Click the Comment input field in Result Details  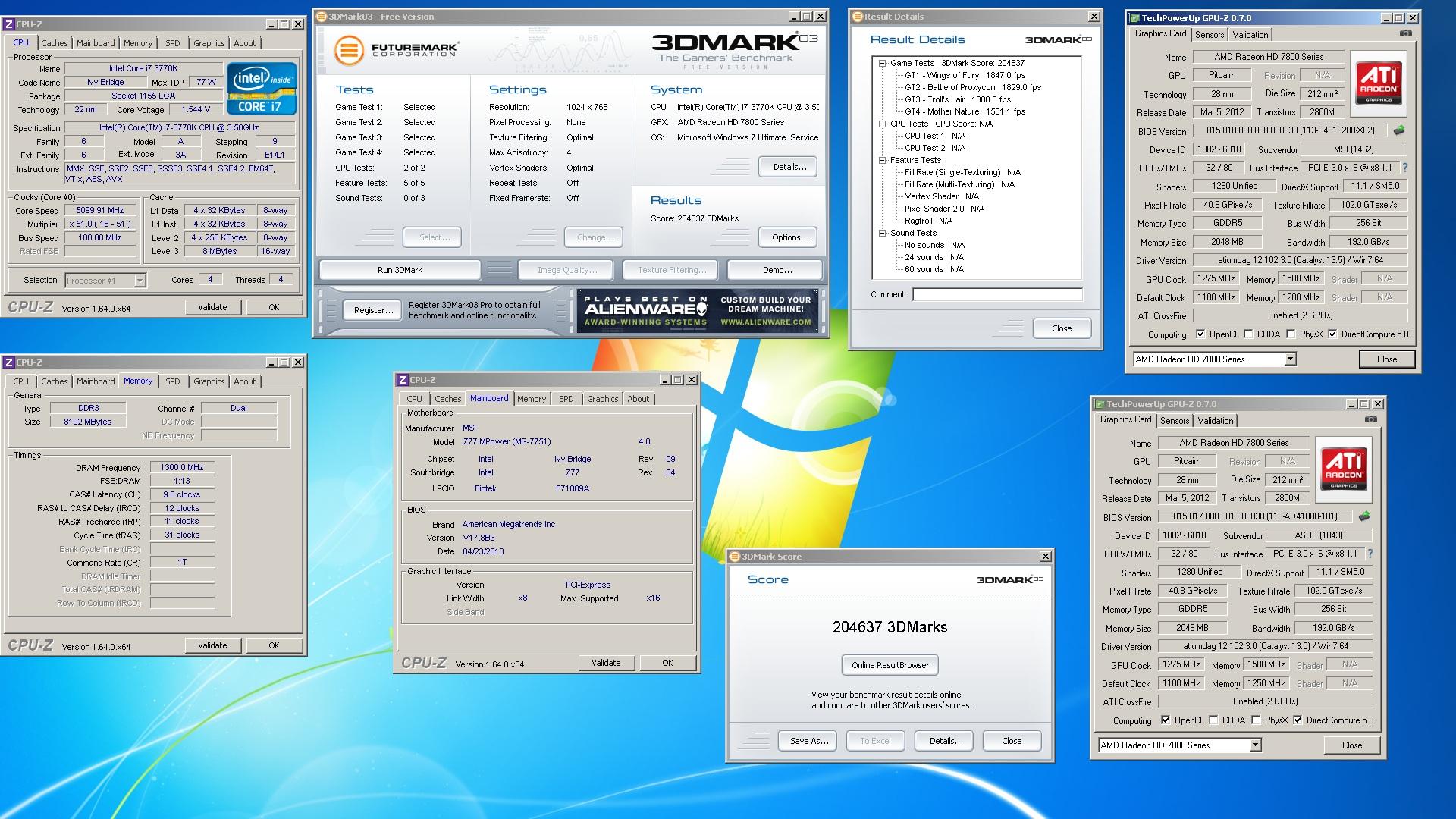tap(997, 294)
